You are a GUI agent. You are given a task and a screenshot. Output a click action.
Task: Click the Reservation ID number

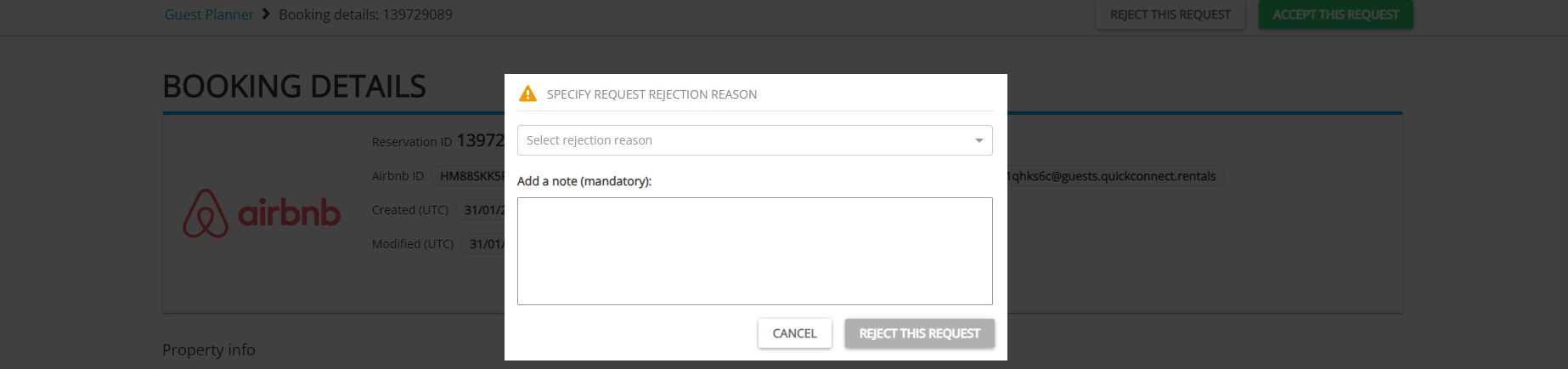[481, 140]
